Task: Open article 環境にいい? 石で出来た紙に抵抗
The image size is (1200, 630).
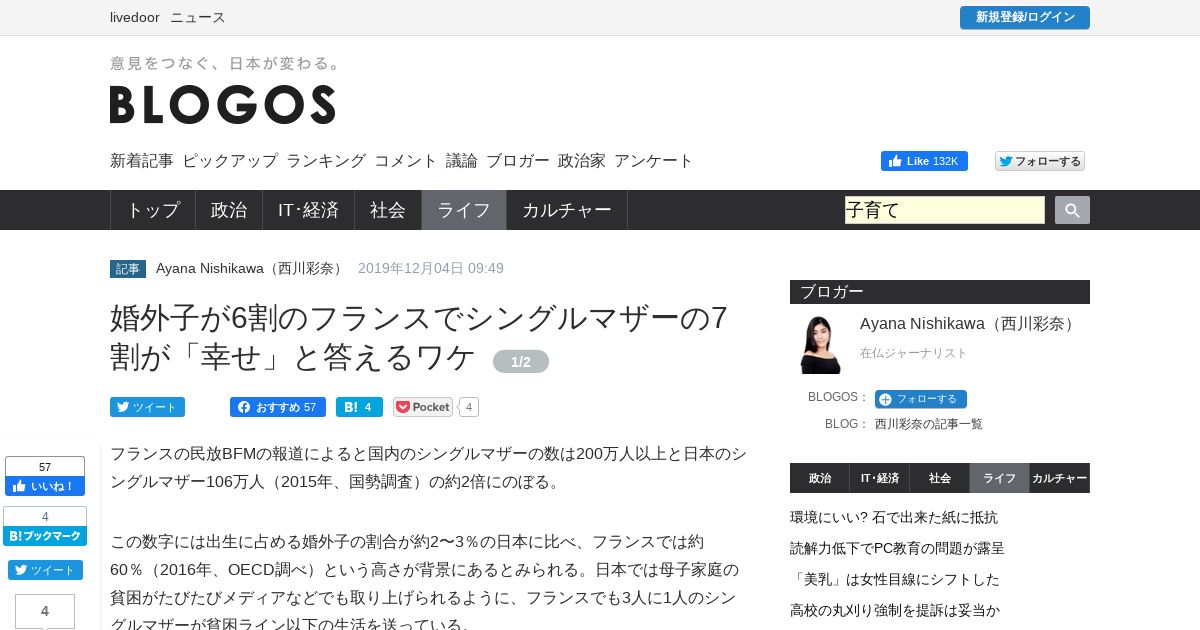Action: click(894, 517)
